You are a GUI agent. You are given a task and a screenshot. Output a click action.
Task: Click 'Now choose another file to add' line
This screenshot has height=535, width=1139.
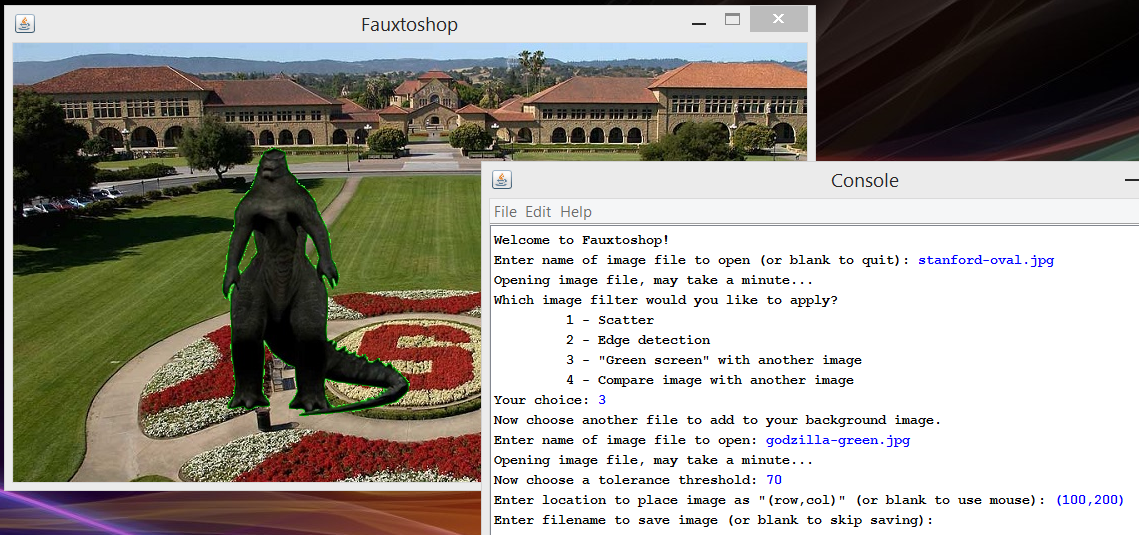[717, 420]
